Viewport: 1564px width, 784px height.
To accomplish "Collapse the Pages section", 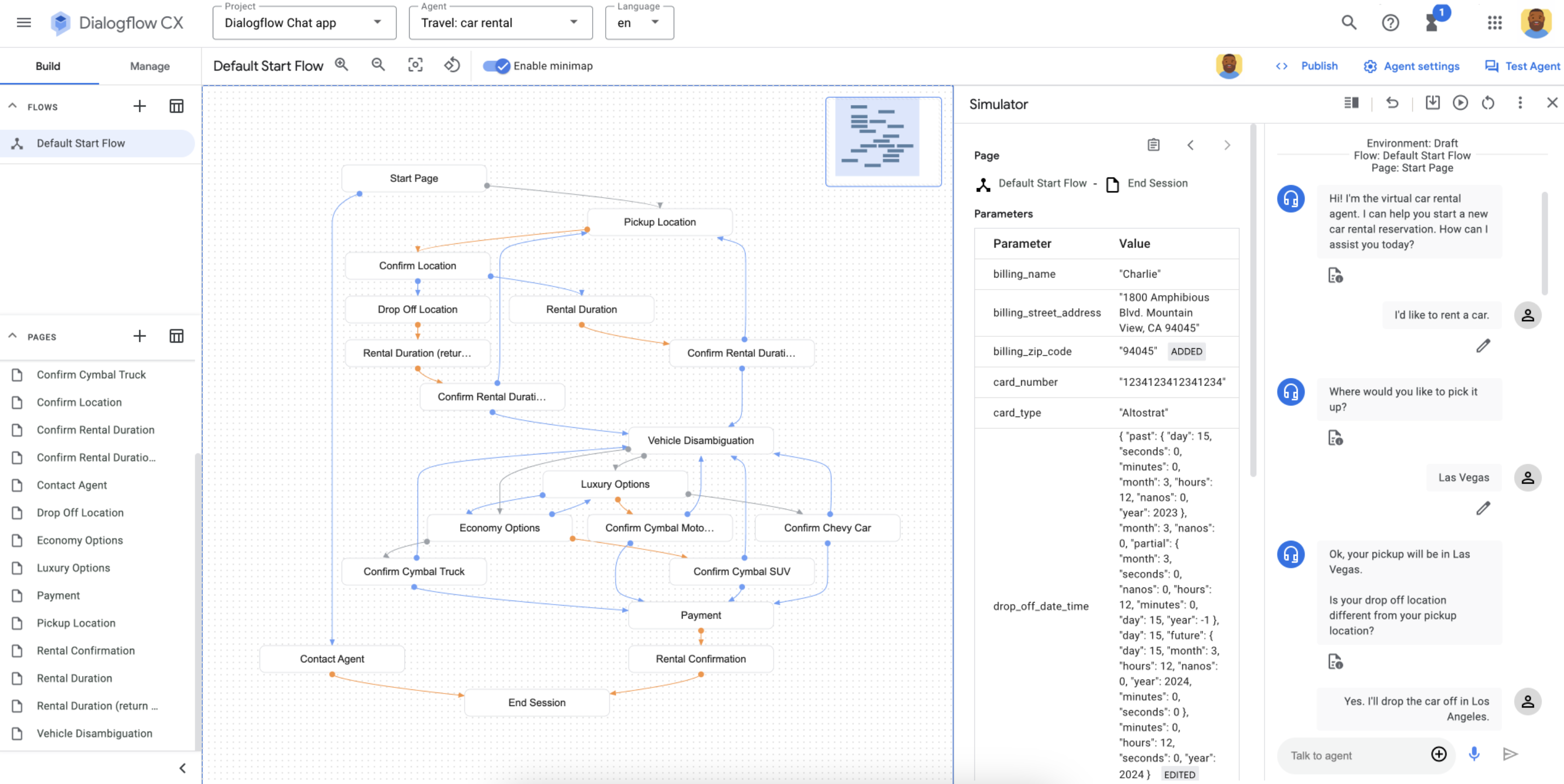I will point(12,335).
